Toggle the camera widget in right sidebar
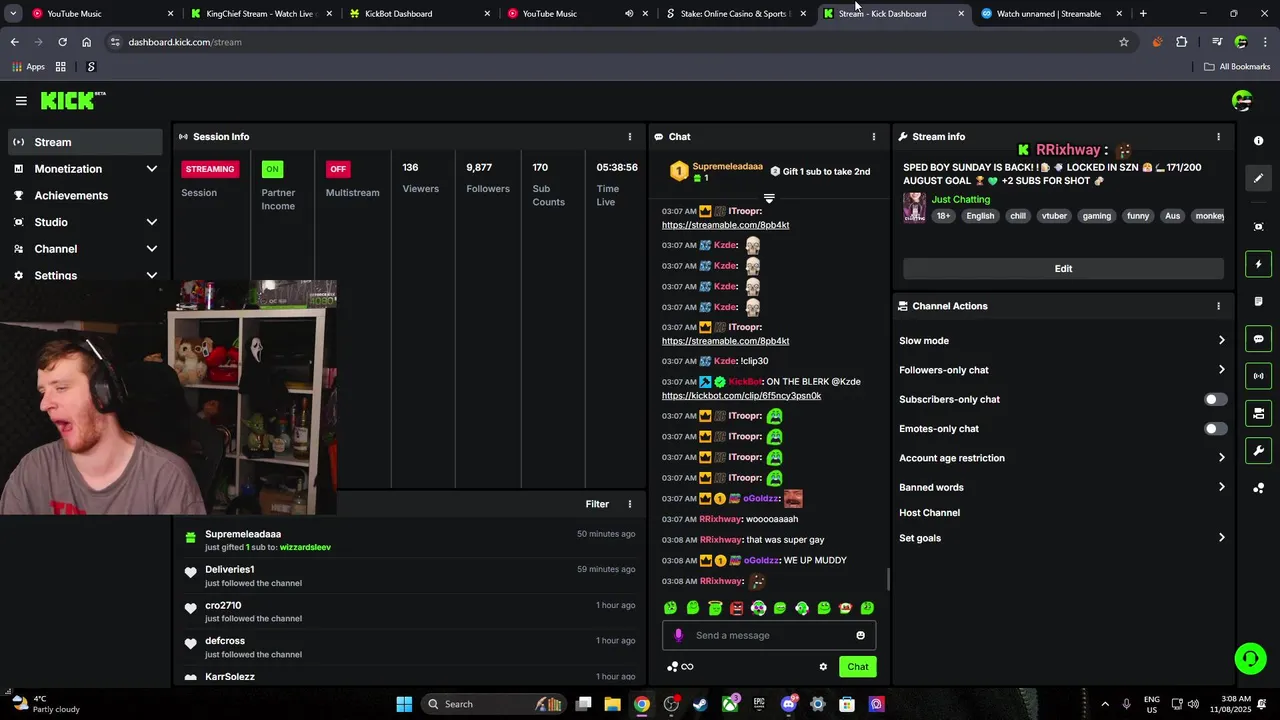Screen dimensions: 1280x720 (1259, 413)
